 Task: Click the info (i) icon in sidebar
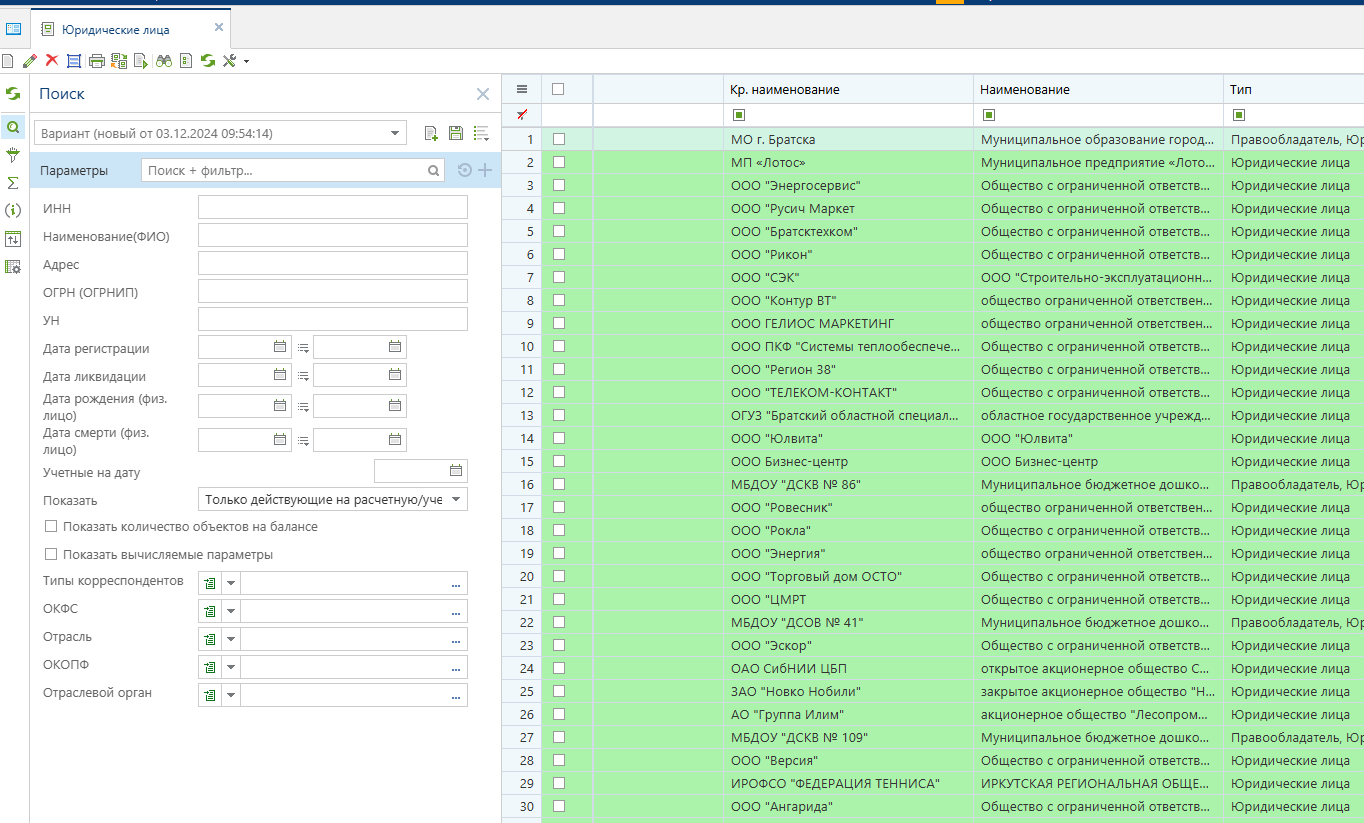[13, 210]
